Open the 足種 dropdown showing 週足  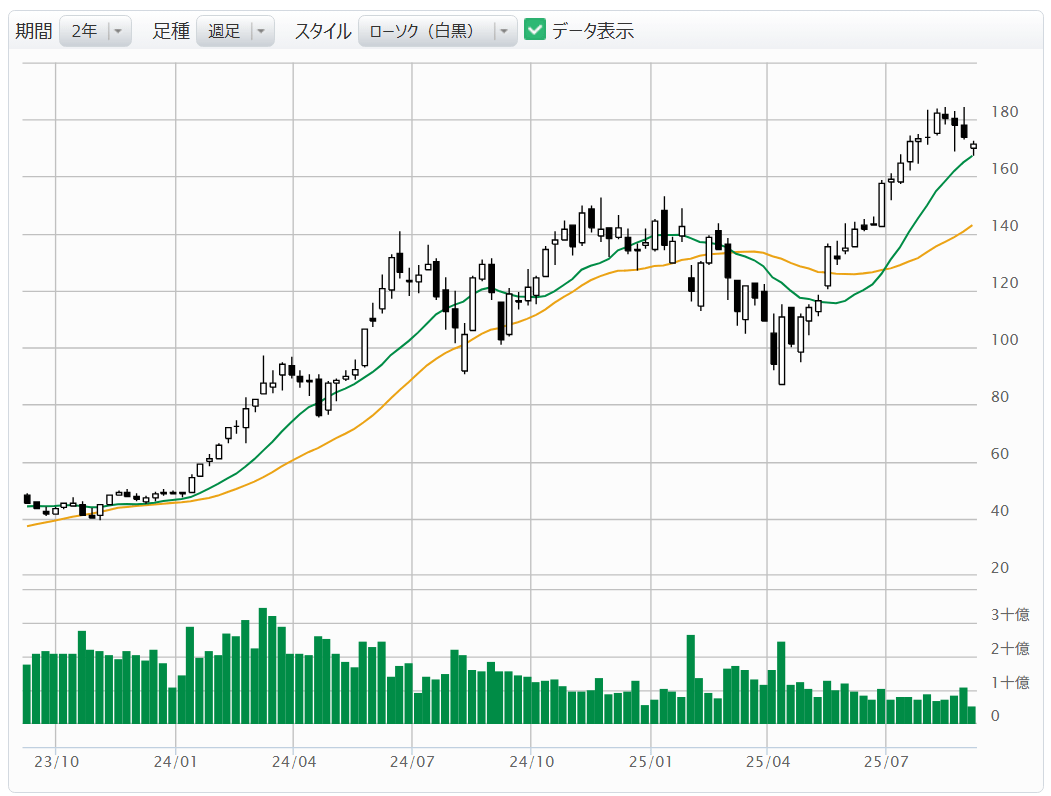click(x=224, y=31)
